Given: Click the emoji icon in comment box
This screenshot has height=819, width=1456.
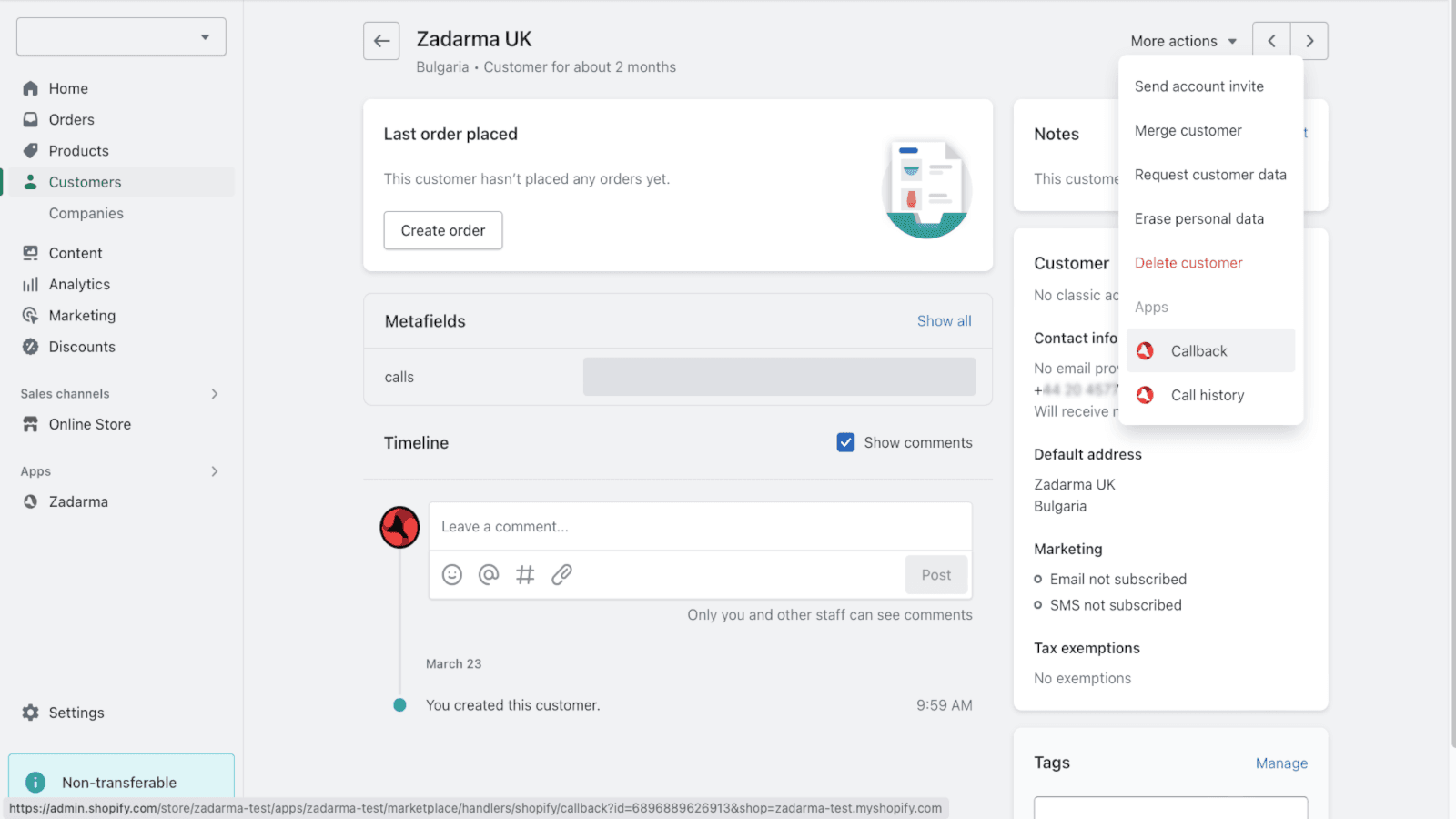Looking at the screenshot, I should 452,574.
